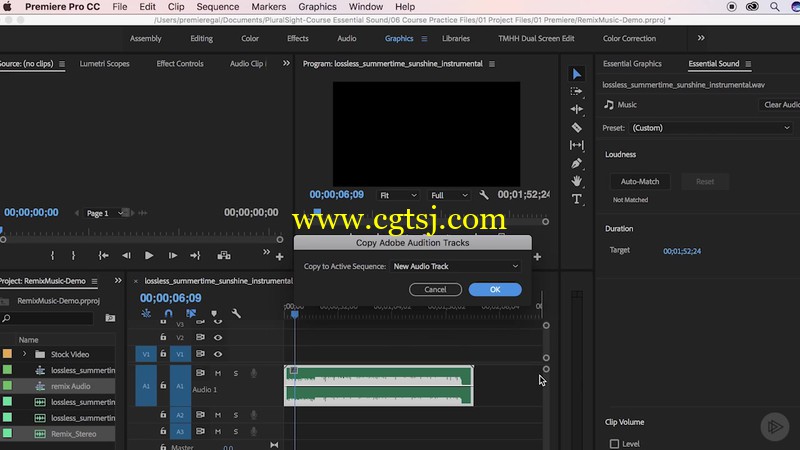800x450 pixels.
Task: Select the Ripple Edit tool
Action: pos(577,109)
